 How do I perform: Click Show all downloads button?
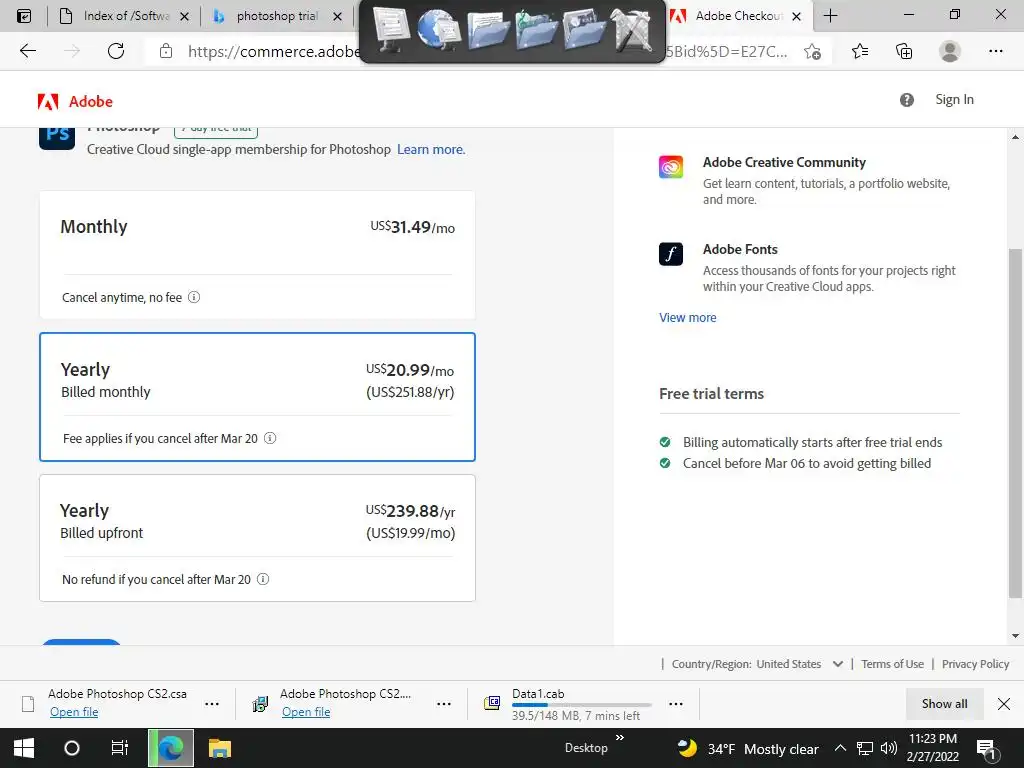pos(944,704)
